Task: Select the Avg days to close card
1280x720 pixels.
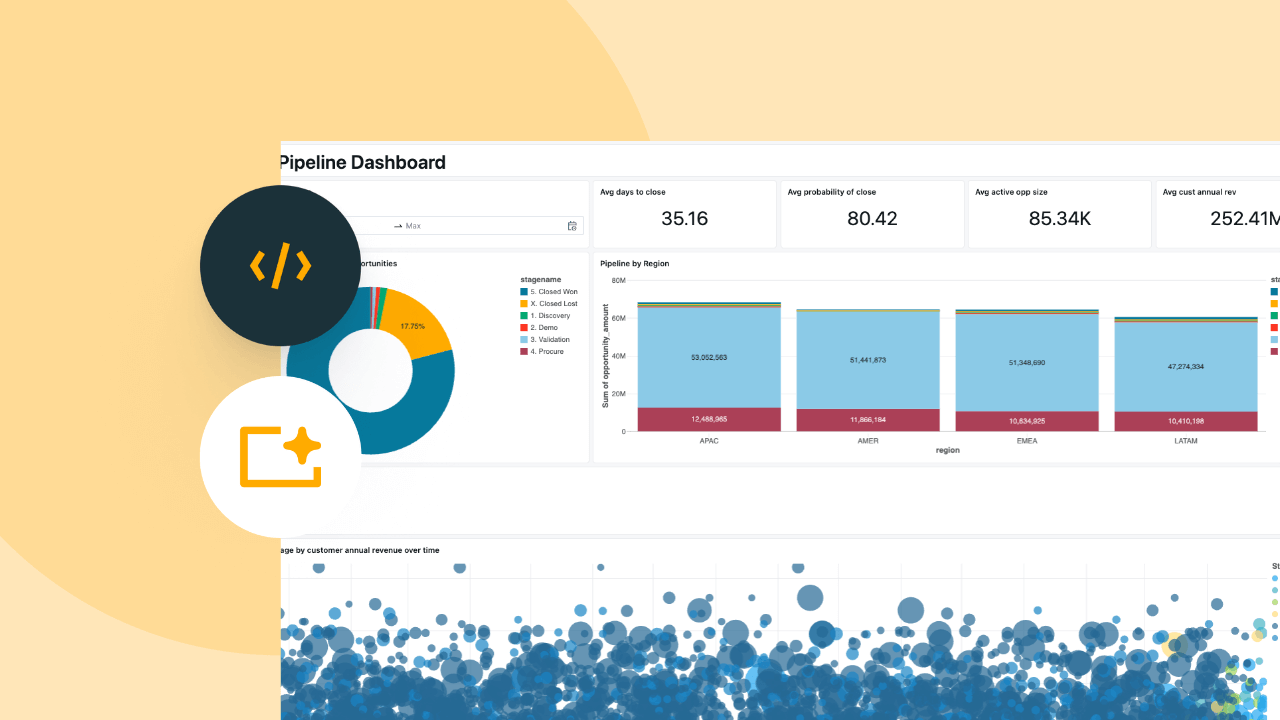Action: tap(685, 214)
